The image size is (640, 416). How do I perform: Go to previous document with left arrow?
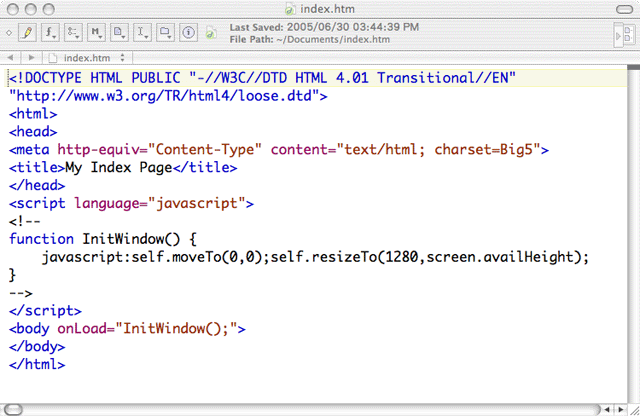tap(10, 58)
